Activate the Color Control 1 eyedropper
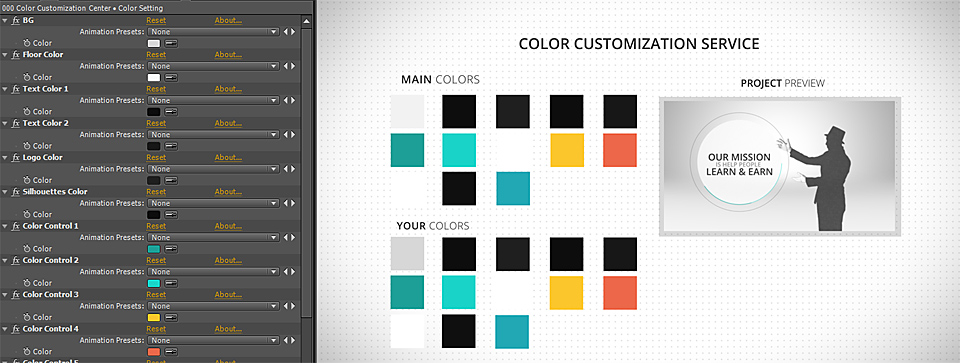Viewport: 960px width, 363px height. (x=171, y=249)
